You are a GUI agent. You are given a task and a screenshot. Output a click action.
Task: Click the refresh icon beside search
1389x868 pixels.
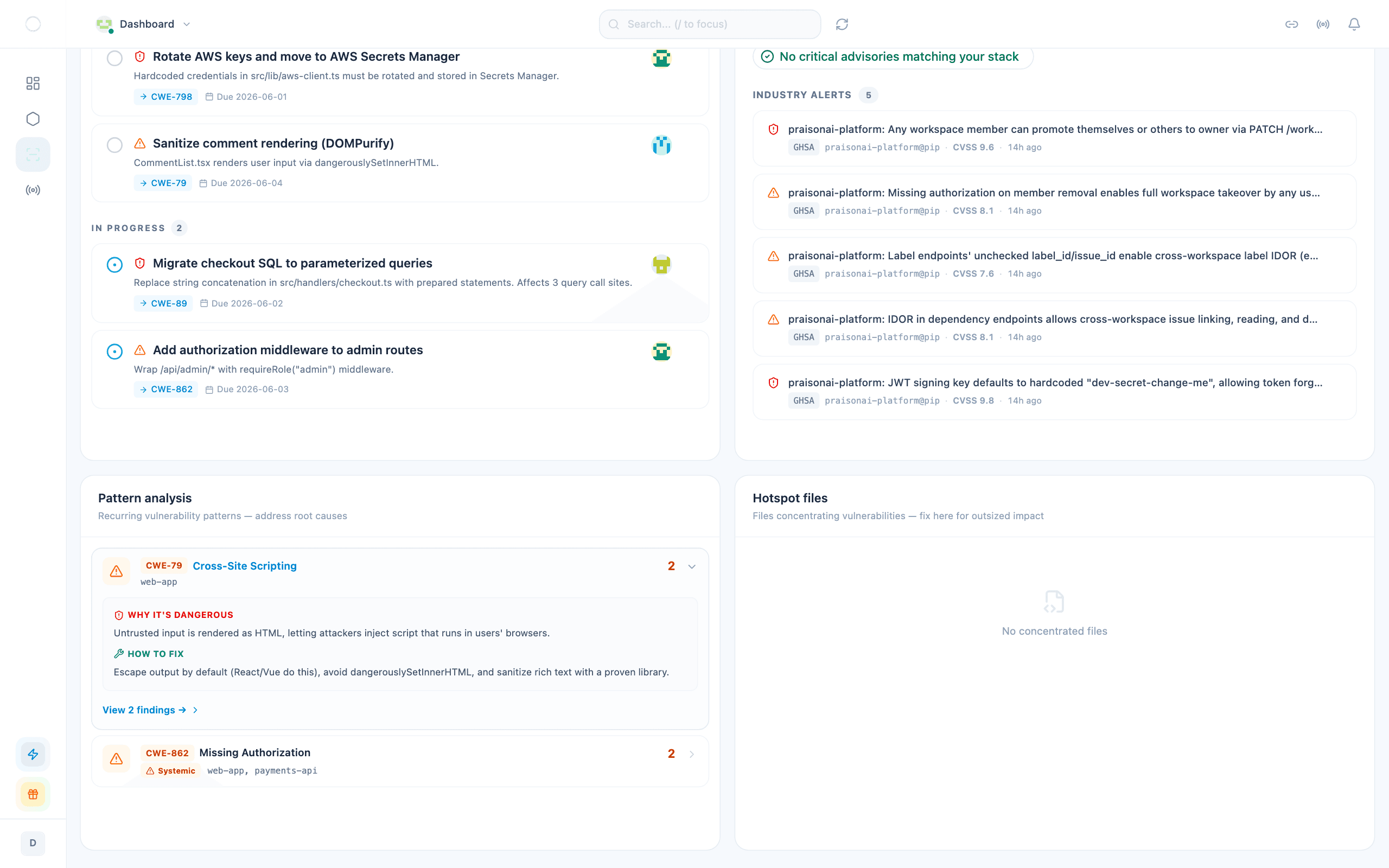(842, 24)
